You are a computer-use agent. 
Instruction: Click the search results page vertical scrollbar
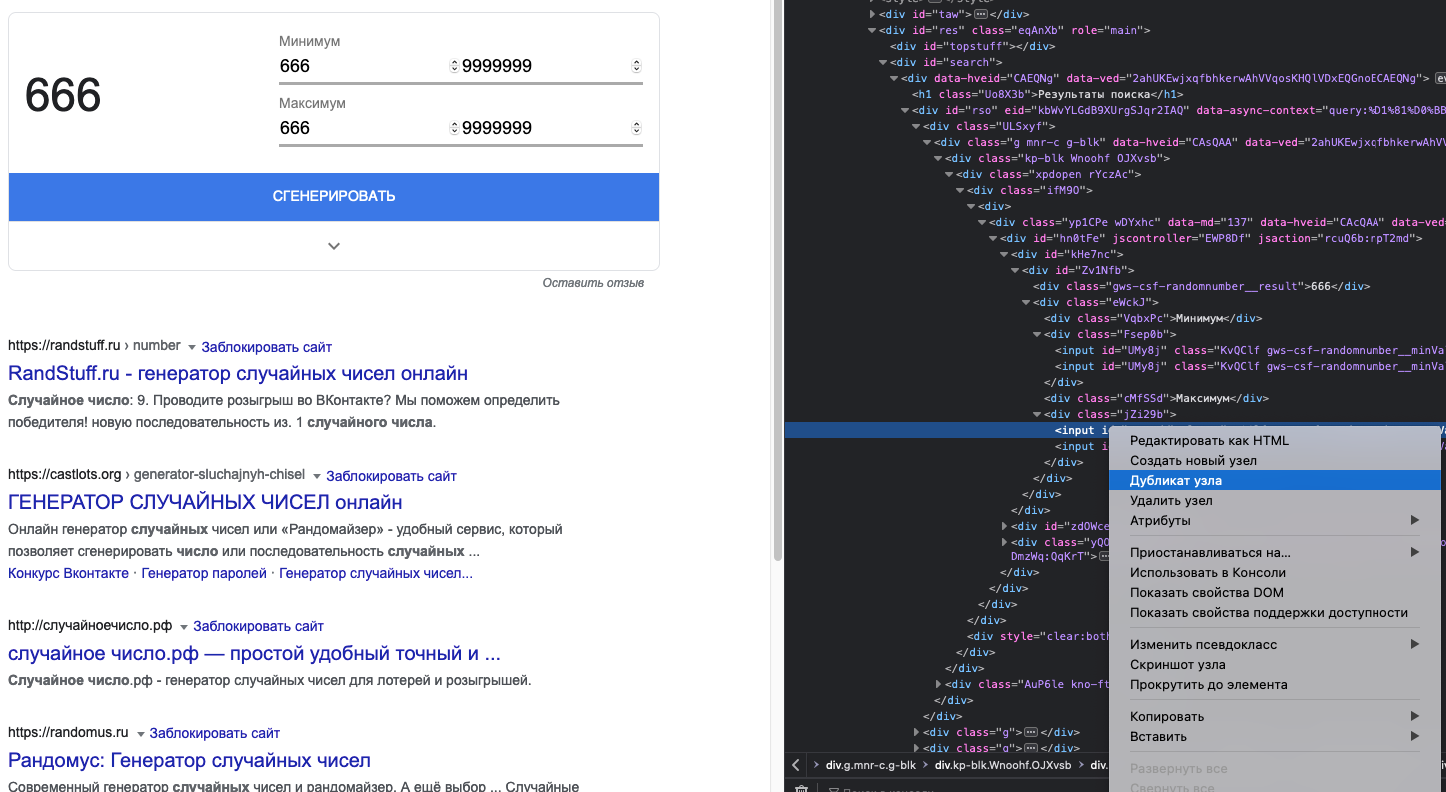[777, 280]
